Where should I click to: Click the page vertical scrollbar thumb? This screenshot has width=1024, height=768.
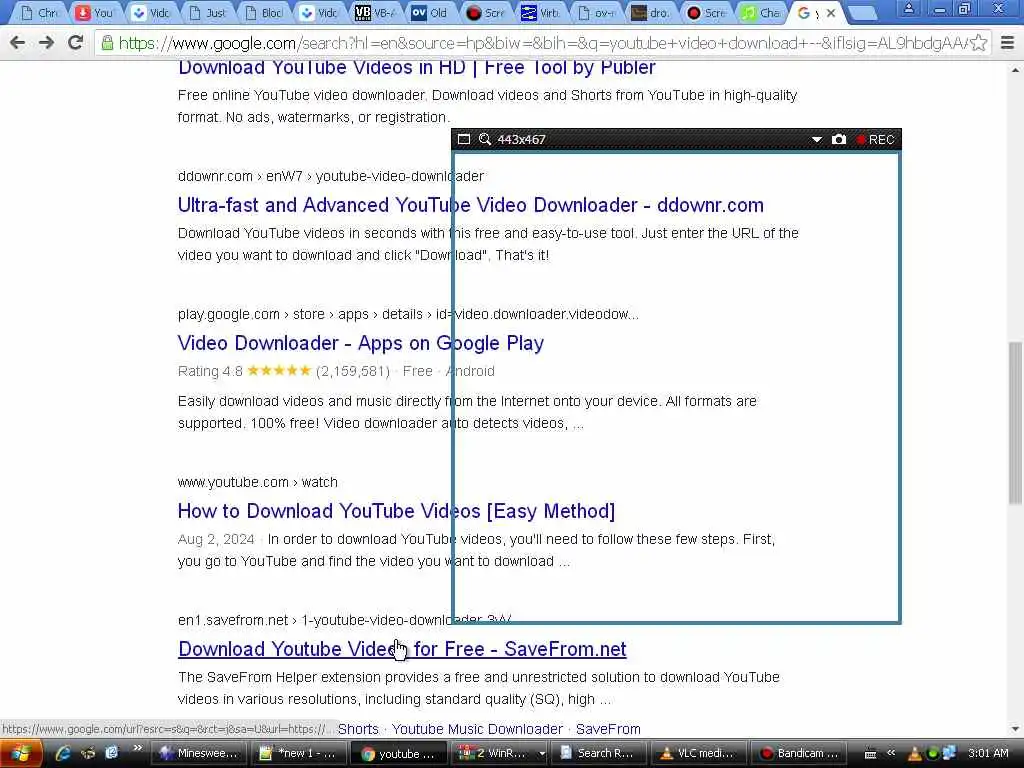(x=1016, y=423)
